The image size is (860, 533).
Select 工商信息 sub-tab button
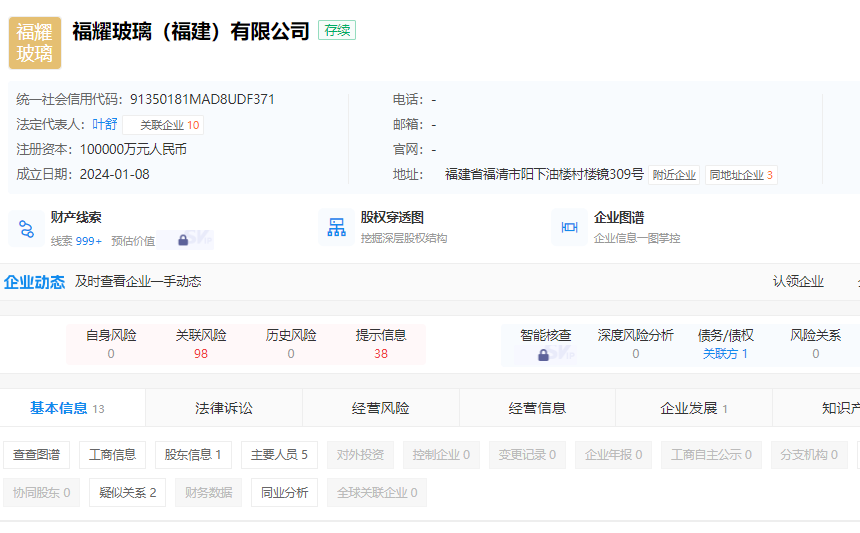112,455
